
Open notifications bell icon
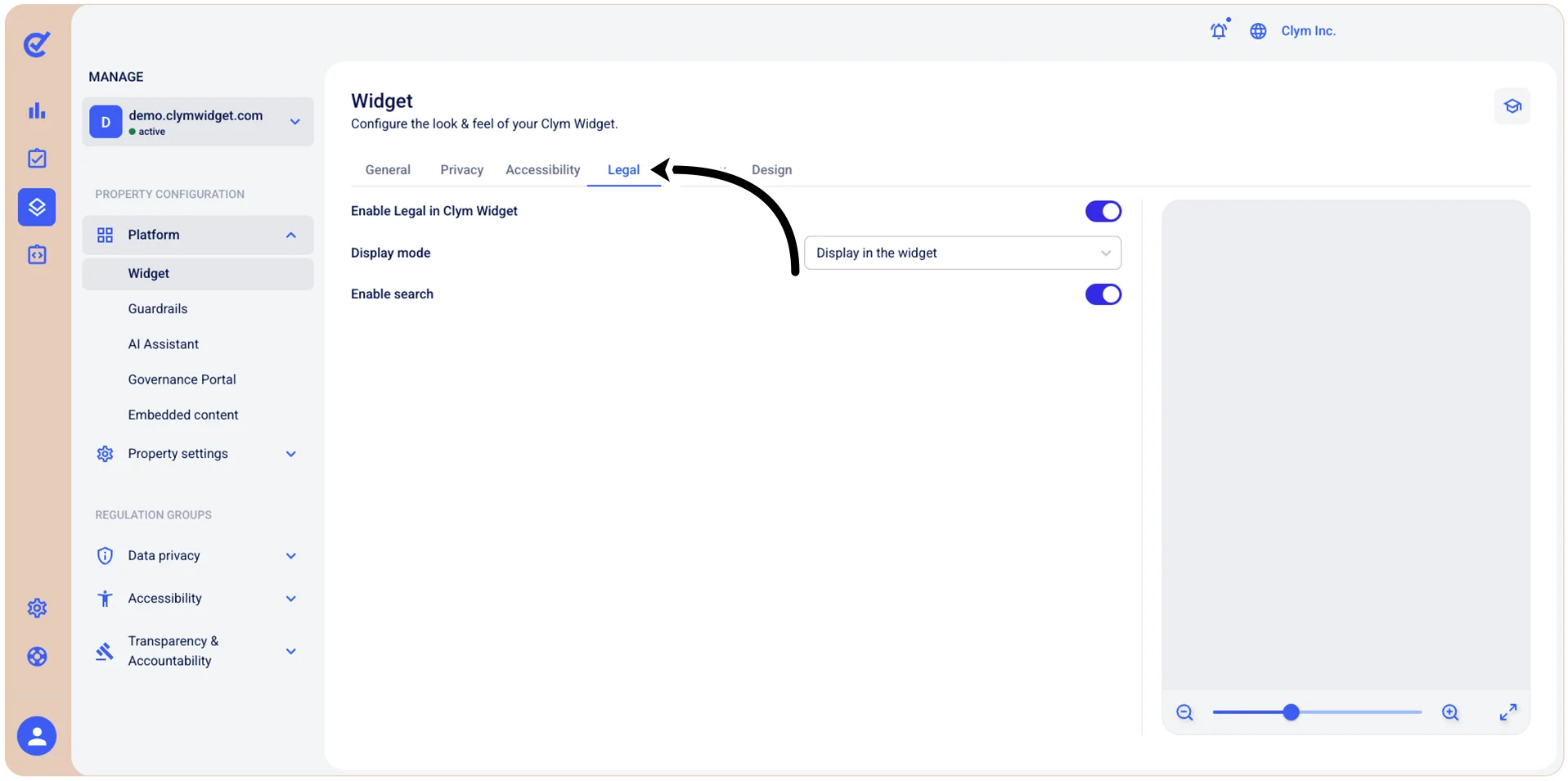point(1219,30)
